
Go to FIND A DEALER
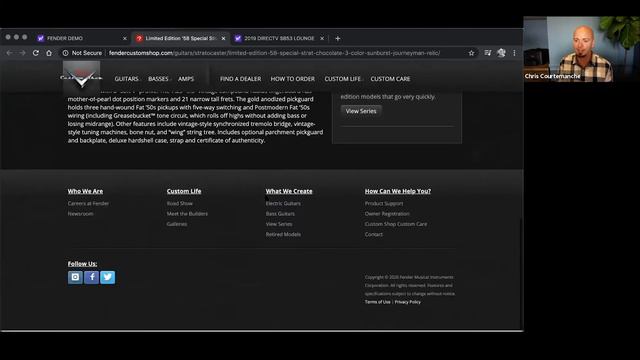point(240,79)
